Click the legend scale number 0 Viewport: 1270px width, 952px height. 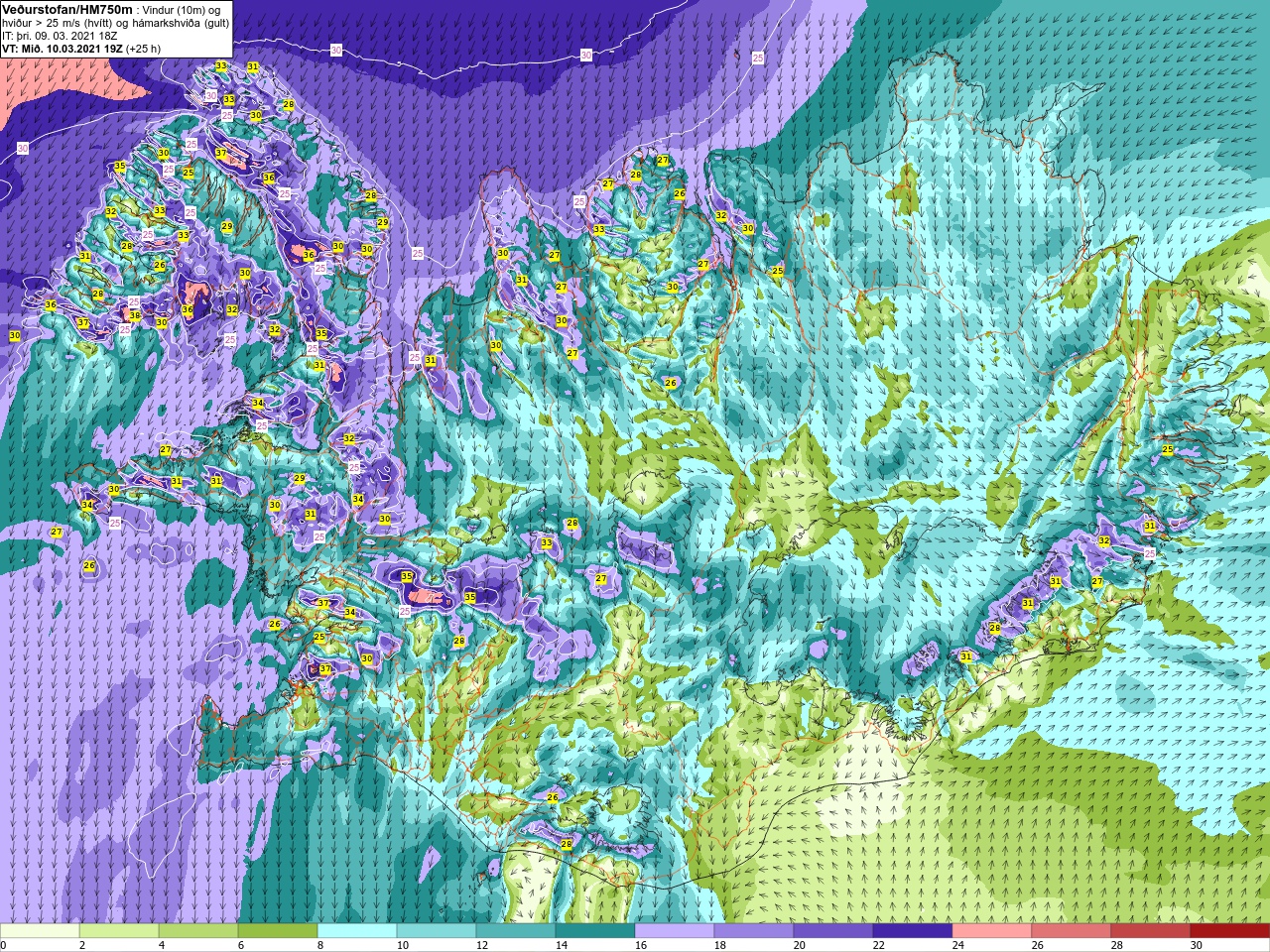(x=4, y=945)
